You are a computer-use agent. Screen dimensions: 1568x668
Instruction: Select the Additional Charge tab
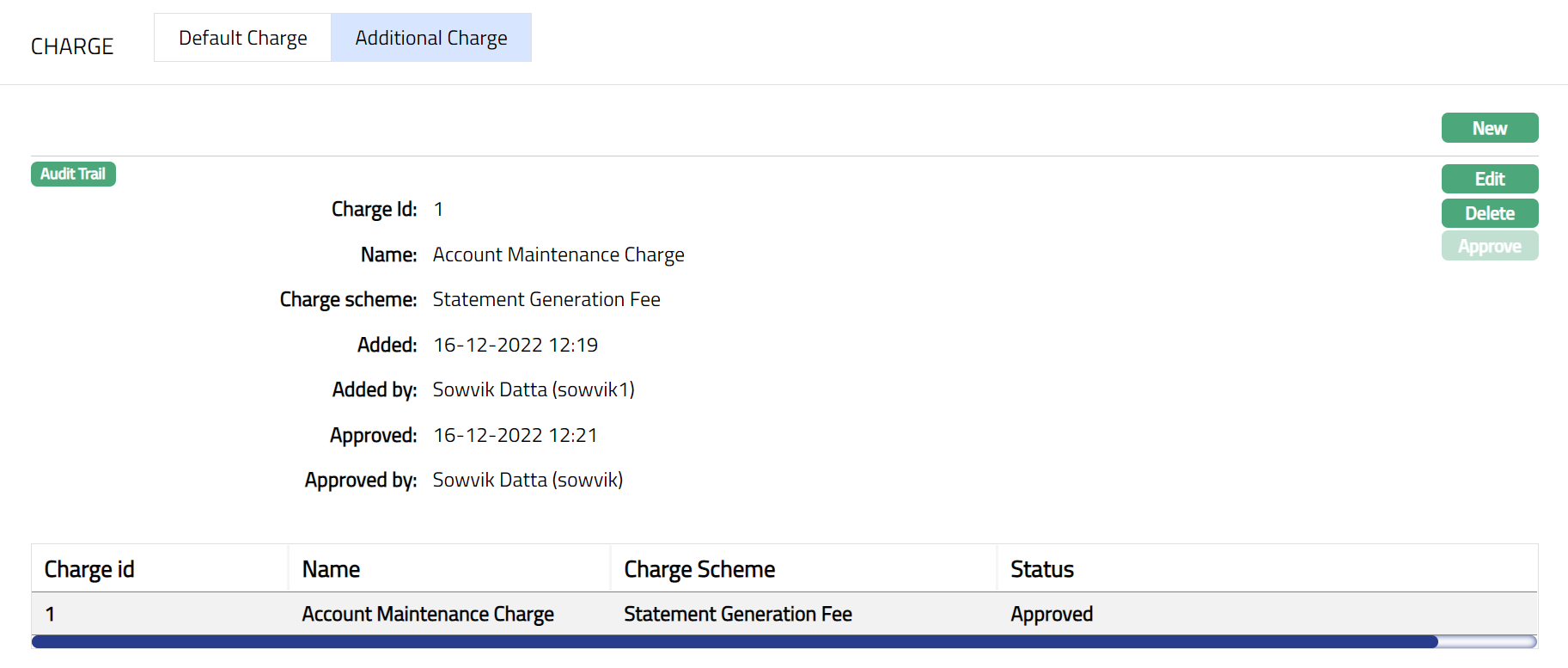(430, 38)
